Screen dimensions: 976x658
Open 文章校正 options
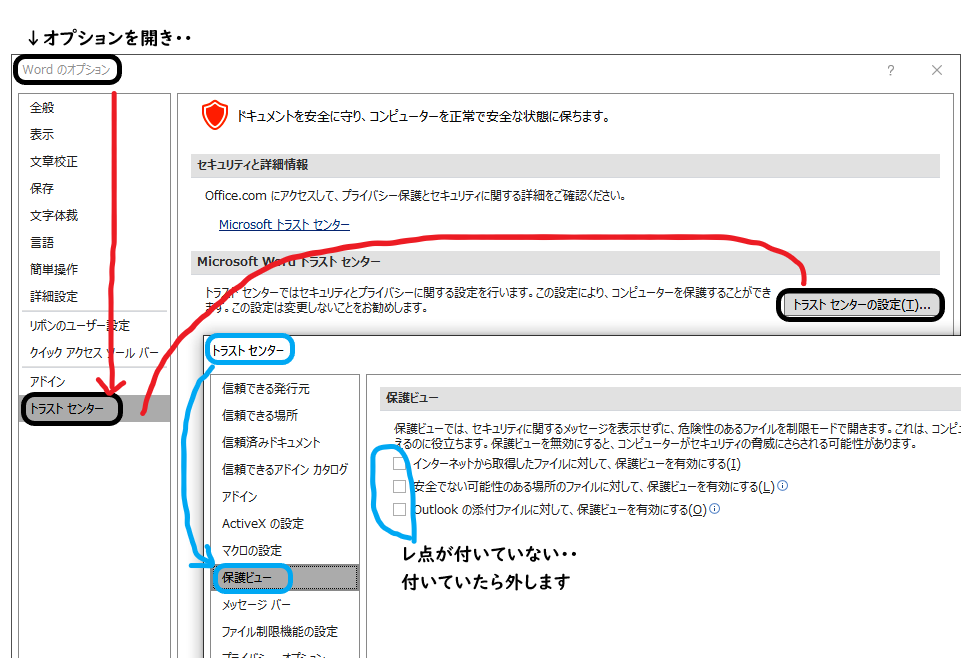pyautogui.click(x=54, y=162)
